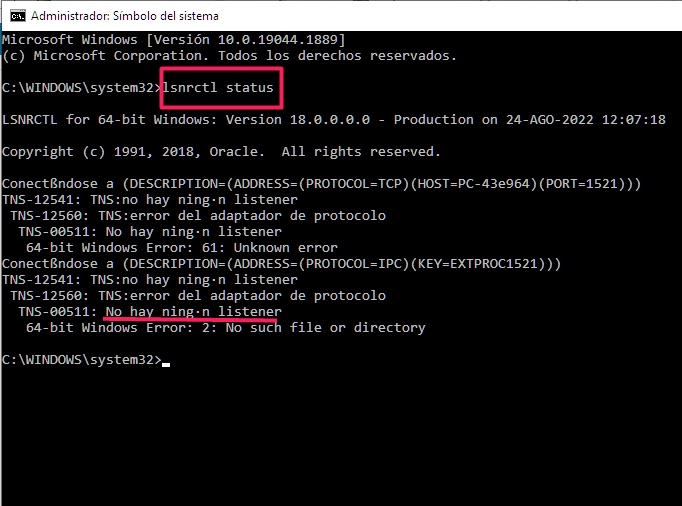Click the Oracle copyright 1991, 2018 line

click(220, 152)
